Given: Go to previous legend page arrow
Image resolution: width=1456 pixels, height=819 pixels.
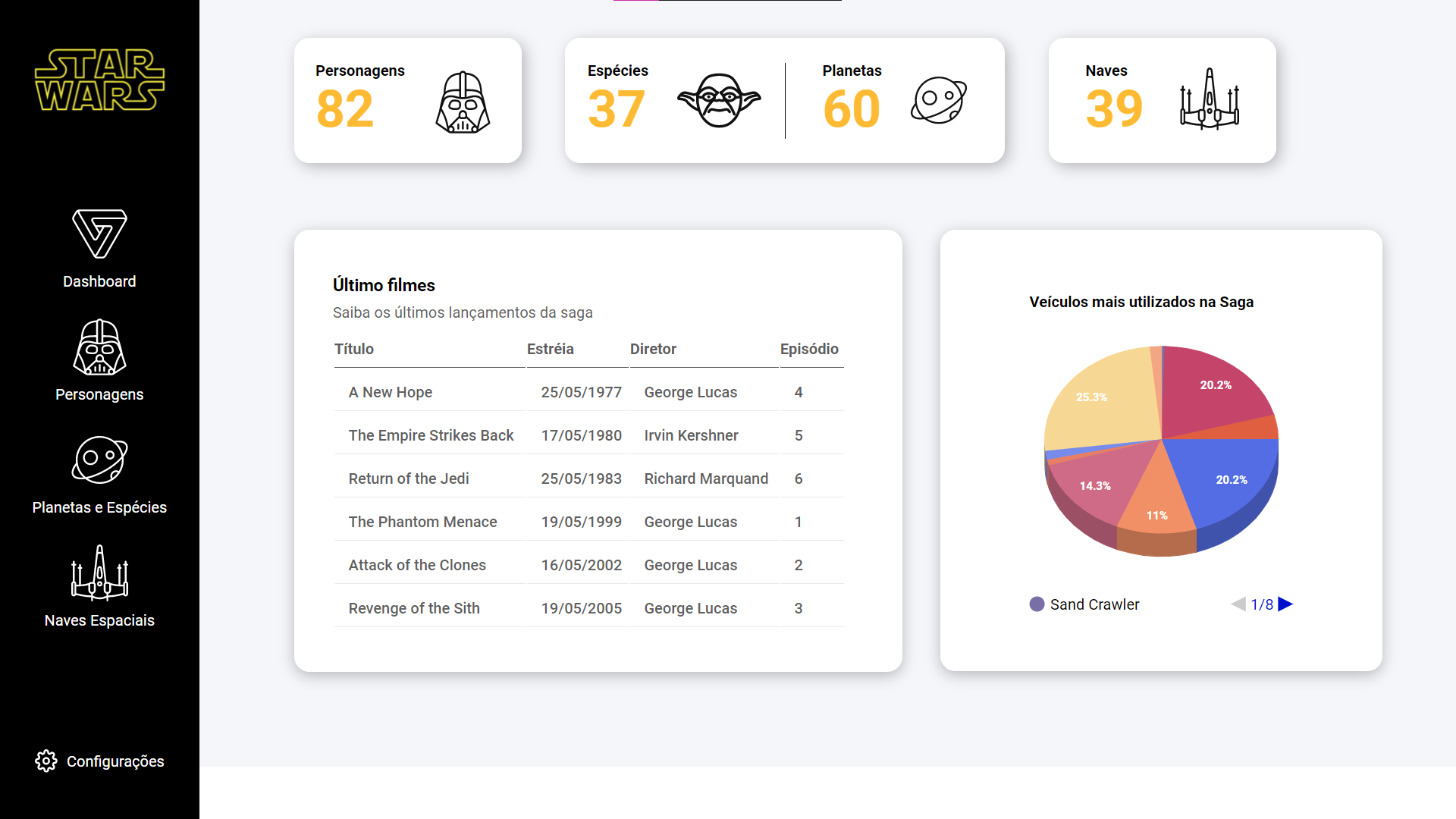Looking at the screenshot, I should tap(1238, 604).
